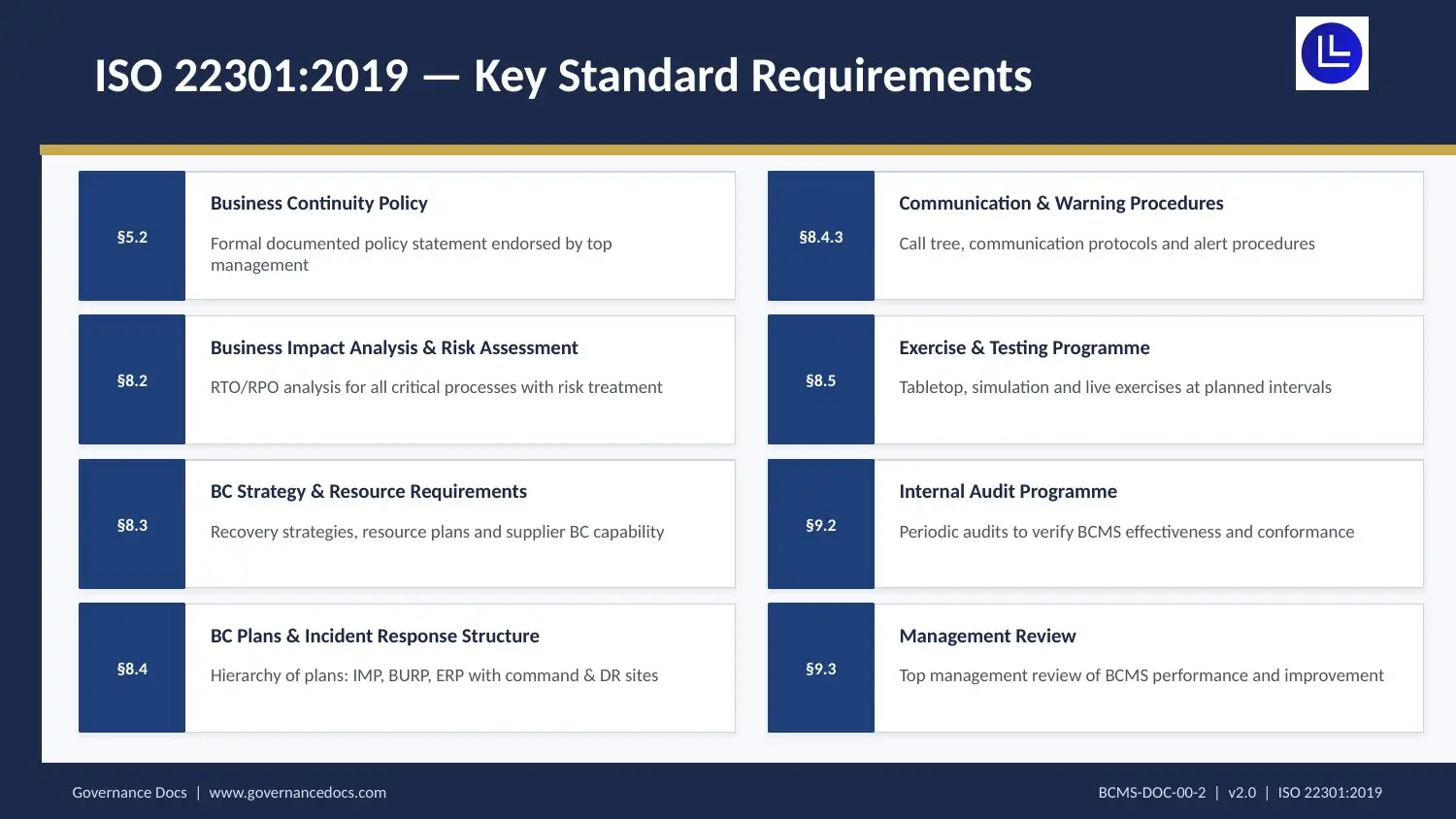Select the §8.4 section badge
The image size is (1456, 819).
coord(131,668)
